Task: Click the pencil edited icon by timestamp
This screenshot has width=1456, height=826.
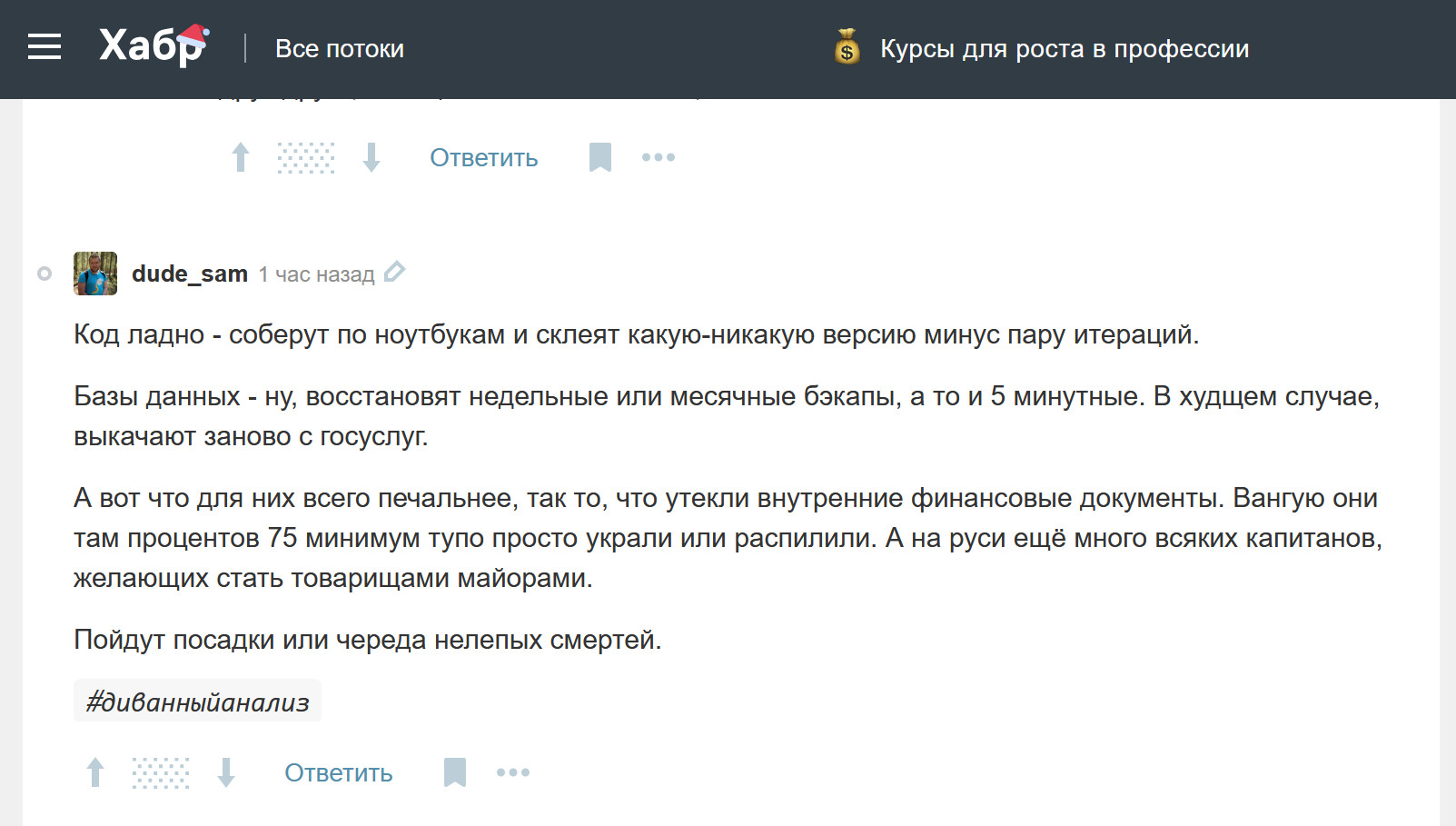Action: coord(394,272)
